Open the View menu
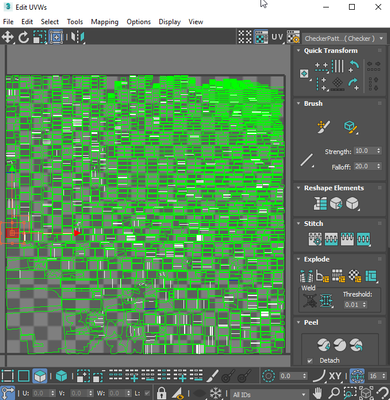Image resolution: width=390 pixels, height=400 pixels. tap(196, 22)
